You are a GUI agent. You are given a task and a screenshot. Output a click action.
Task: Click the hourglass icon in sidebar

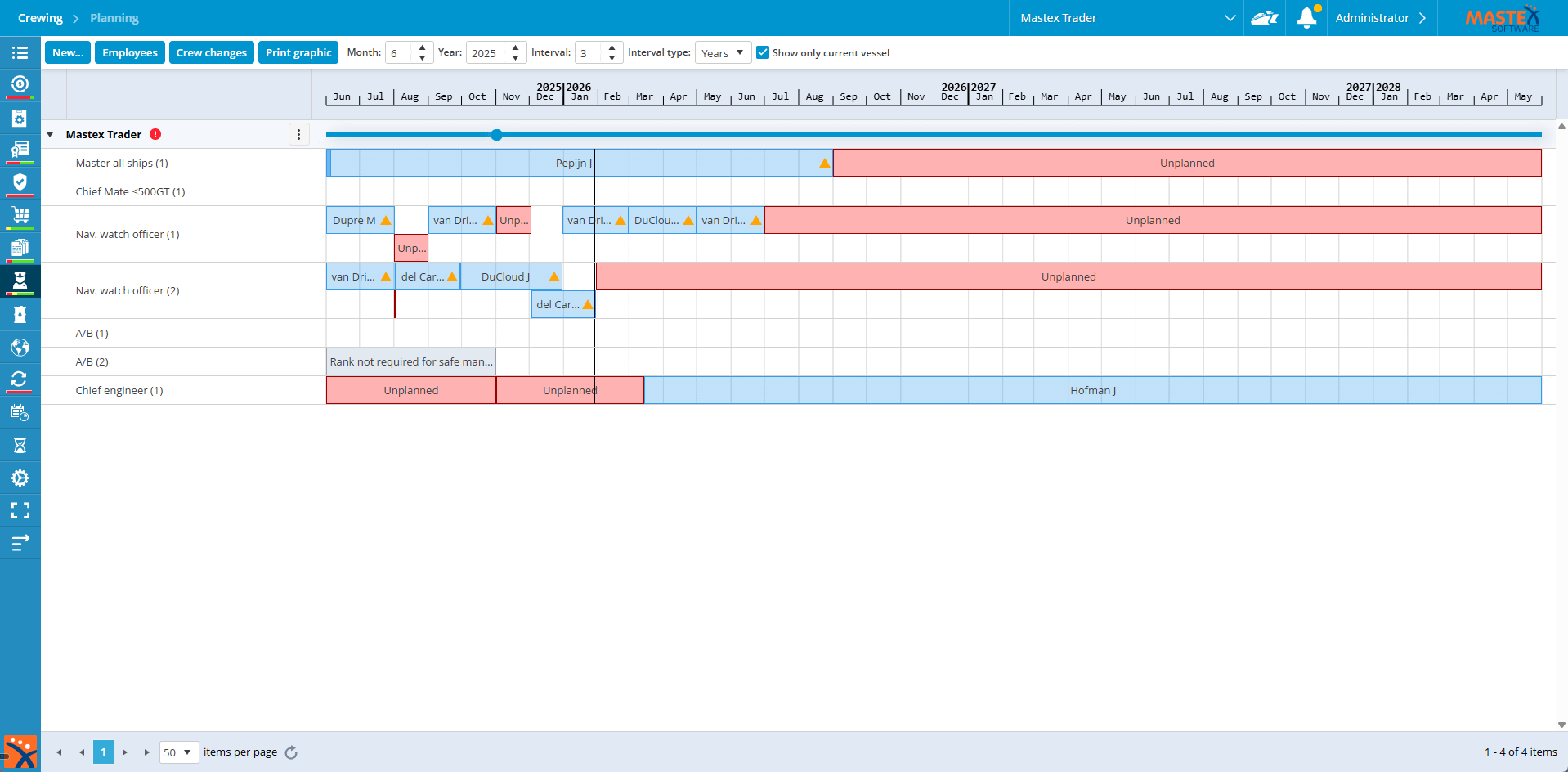(20, 446)
